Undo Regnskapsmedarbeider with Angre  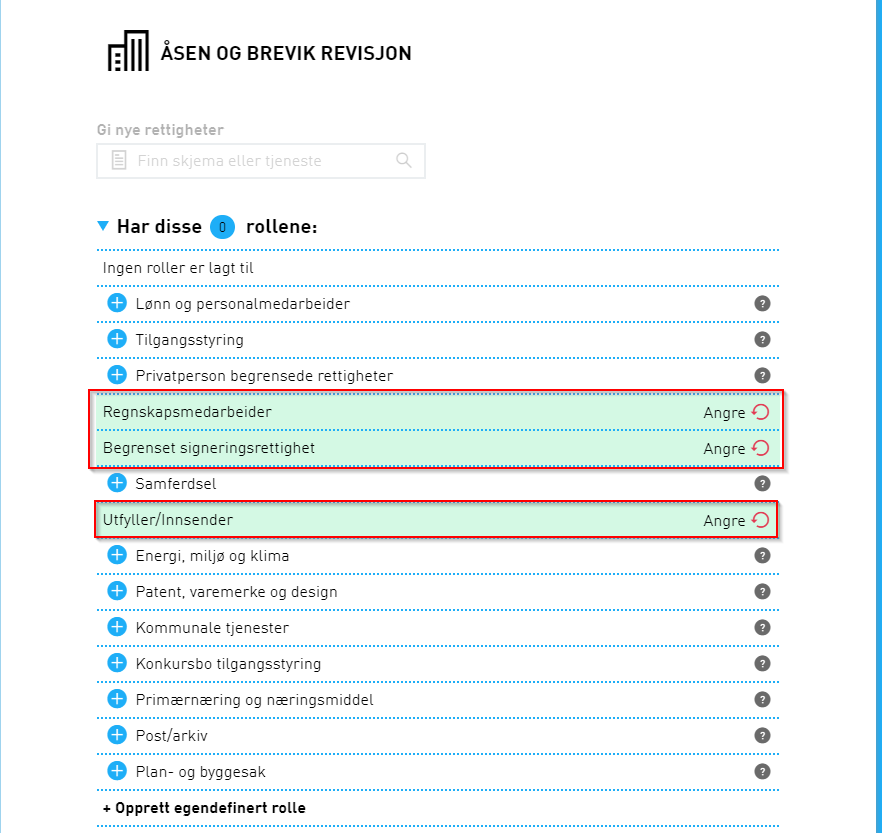[736, 412]
